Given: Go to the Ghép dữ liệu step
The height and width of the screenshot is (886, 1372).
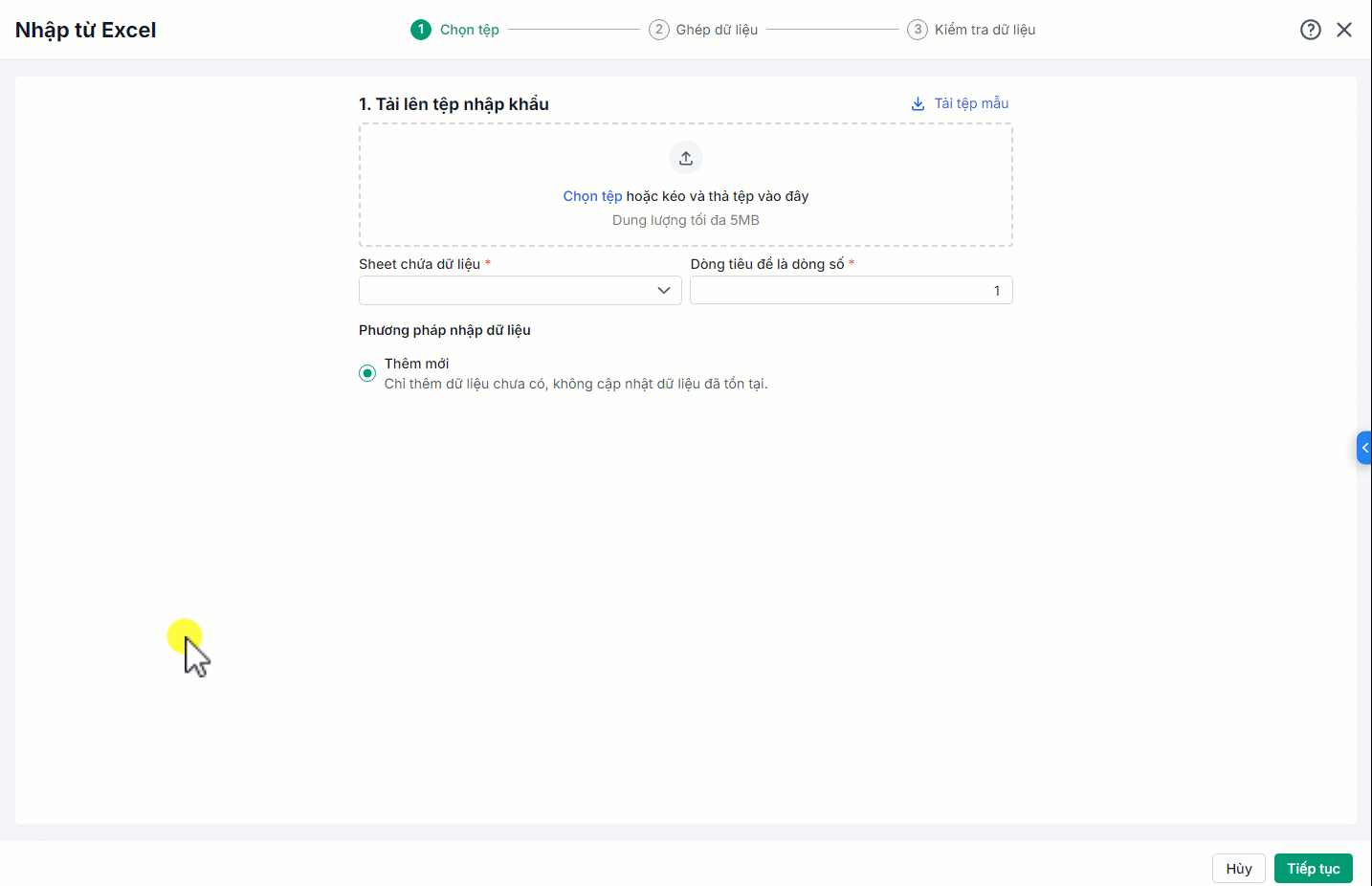Looking at the screenshot, I should click(717, 30).
